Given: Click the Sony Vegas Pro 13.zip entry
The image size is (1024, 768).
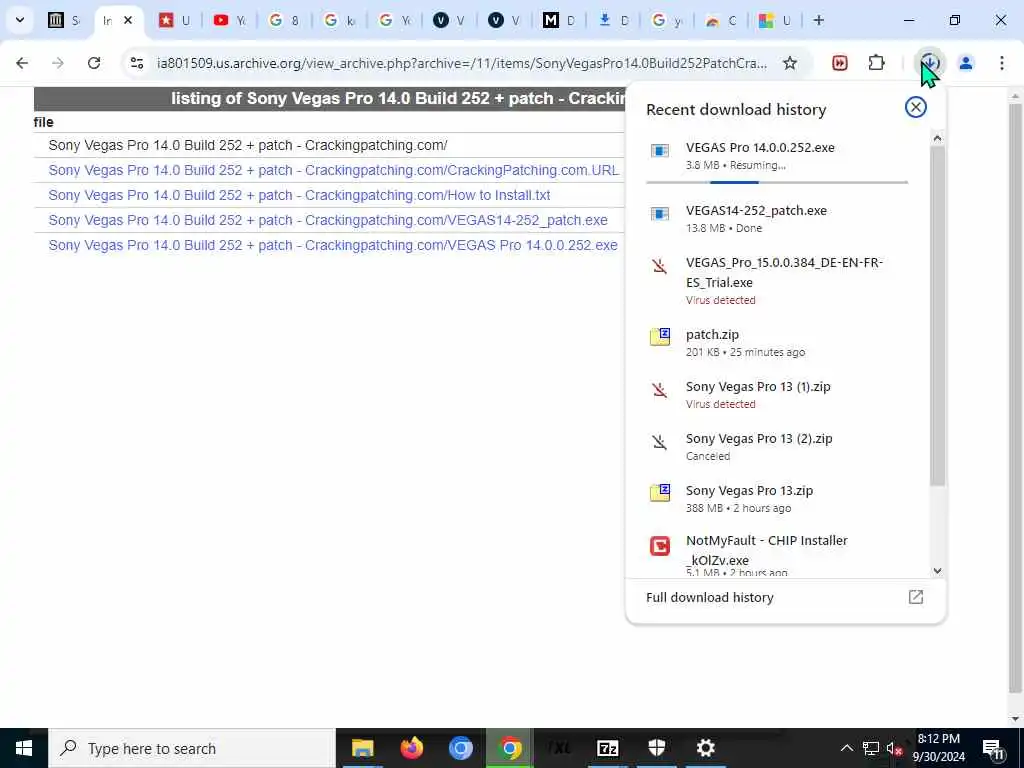Looking at the screenshot, I should (777, 499).
